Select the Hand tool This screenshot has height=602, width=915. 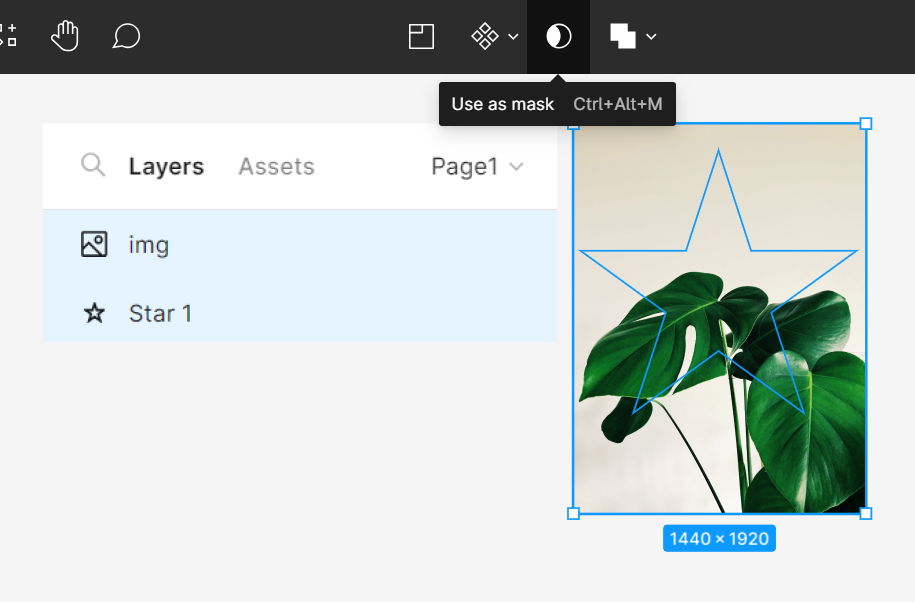(x=65, y=36)
